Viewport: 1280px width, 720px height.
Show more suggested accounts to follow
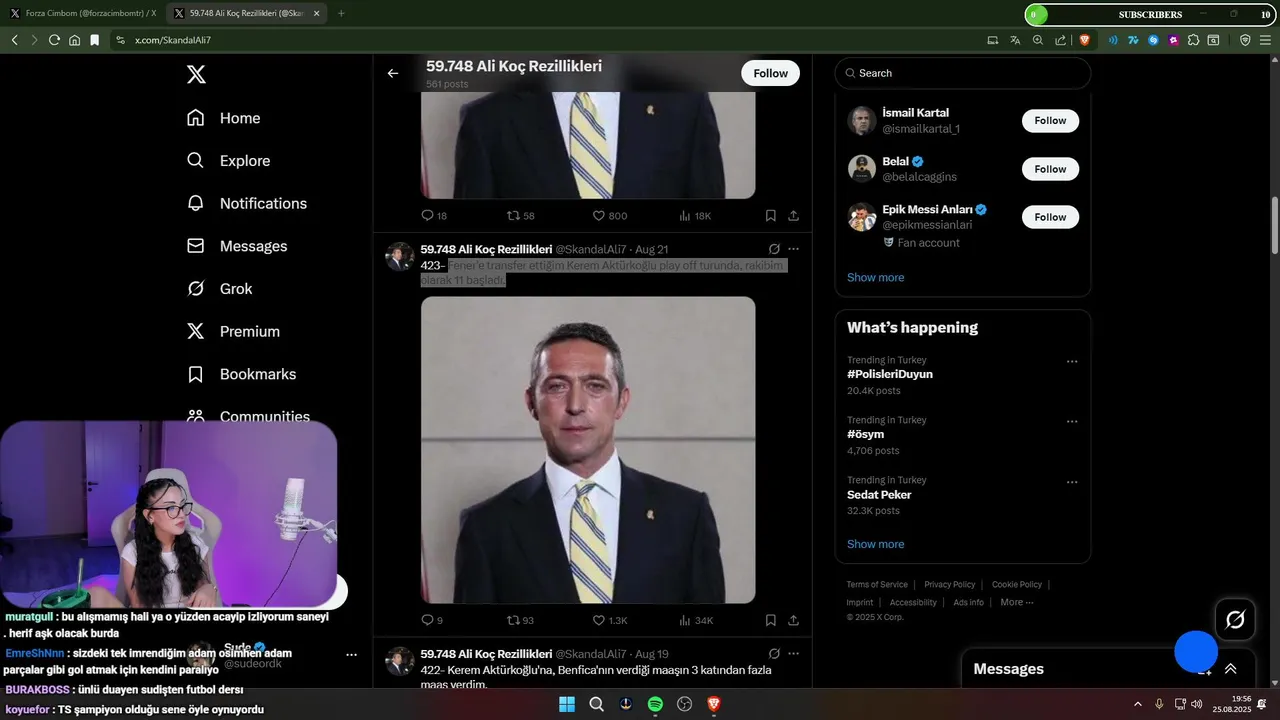click(x=875, y=277)
